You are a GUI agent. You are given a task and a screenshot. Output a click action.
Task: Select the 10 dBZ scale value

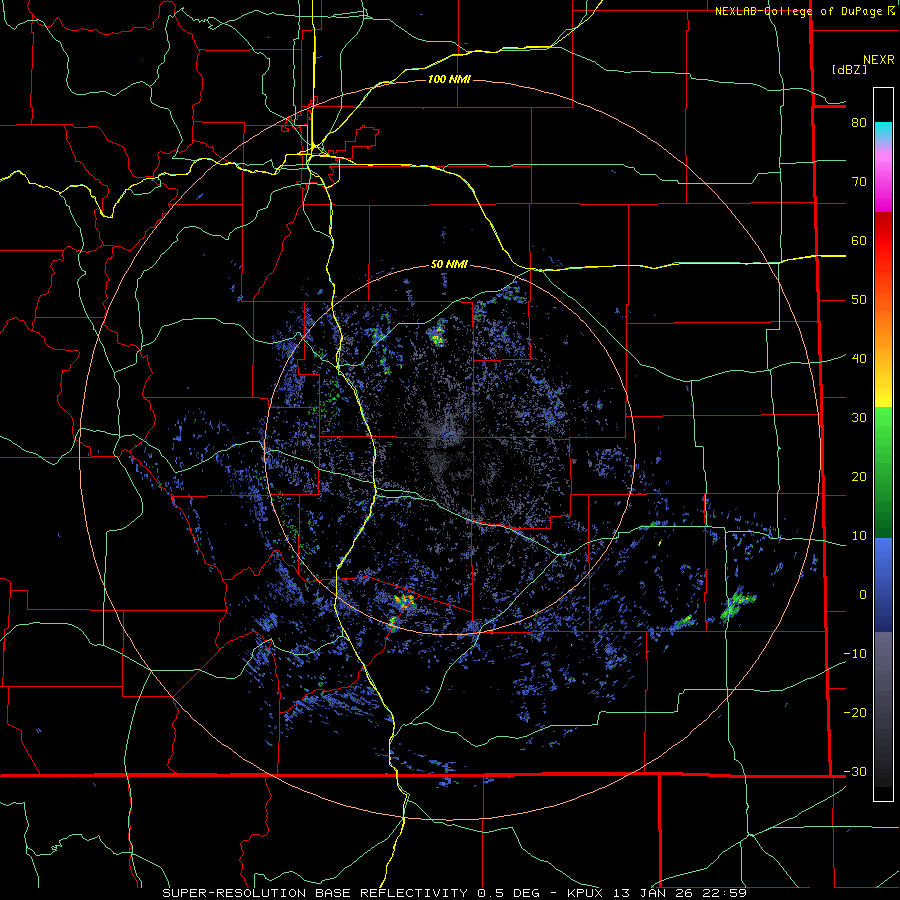coord(859,536)
